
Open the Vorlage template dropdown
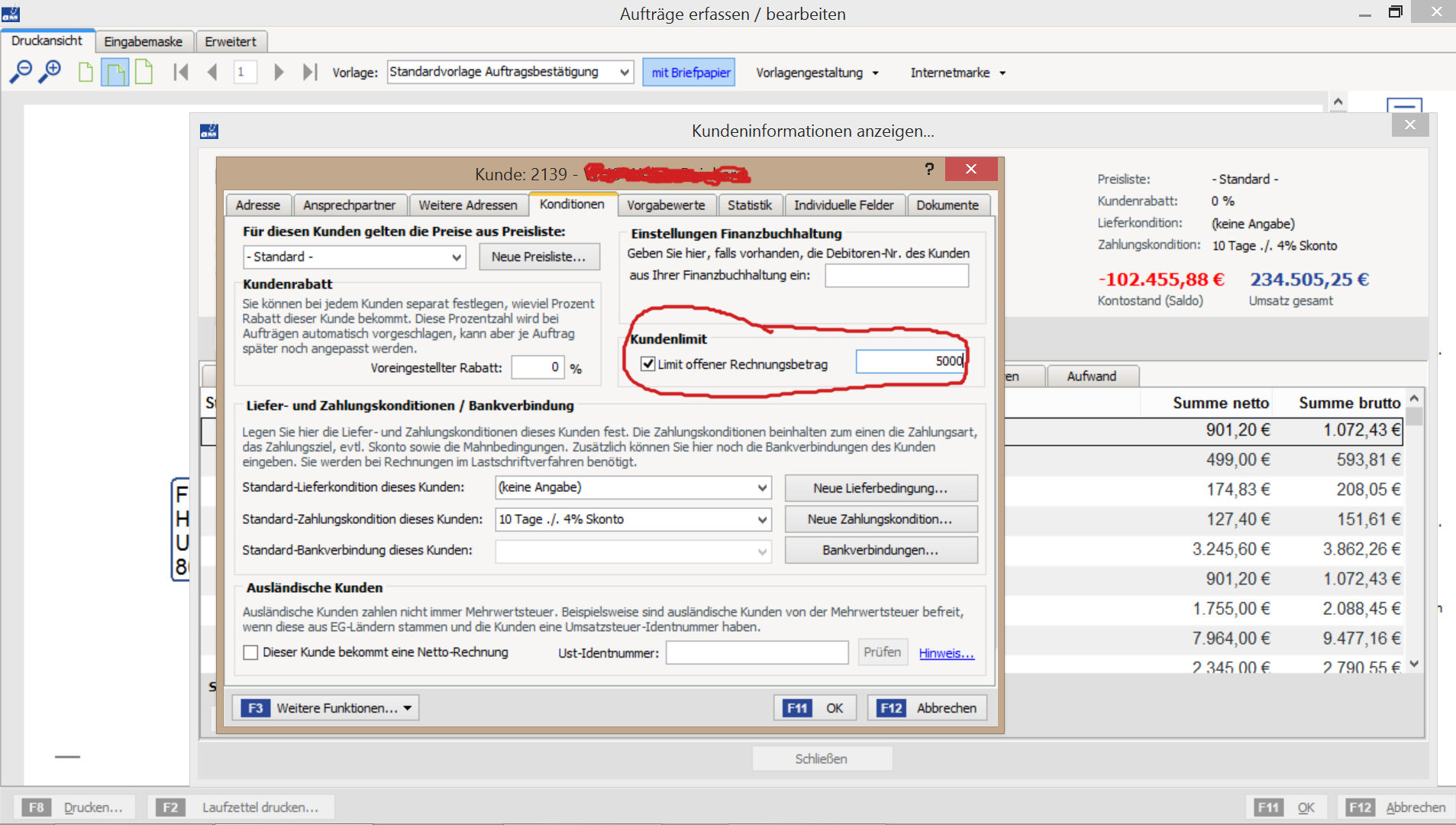pos(625,73)
